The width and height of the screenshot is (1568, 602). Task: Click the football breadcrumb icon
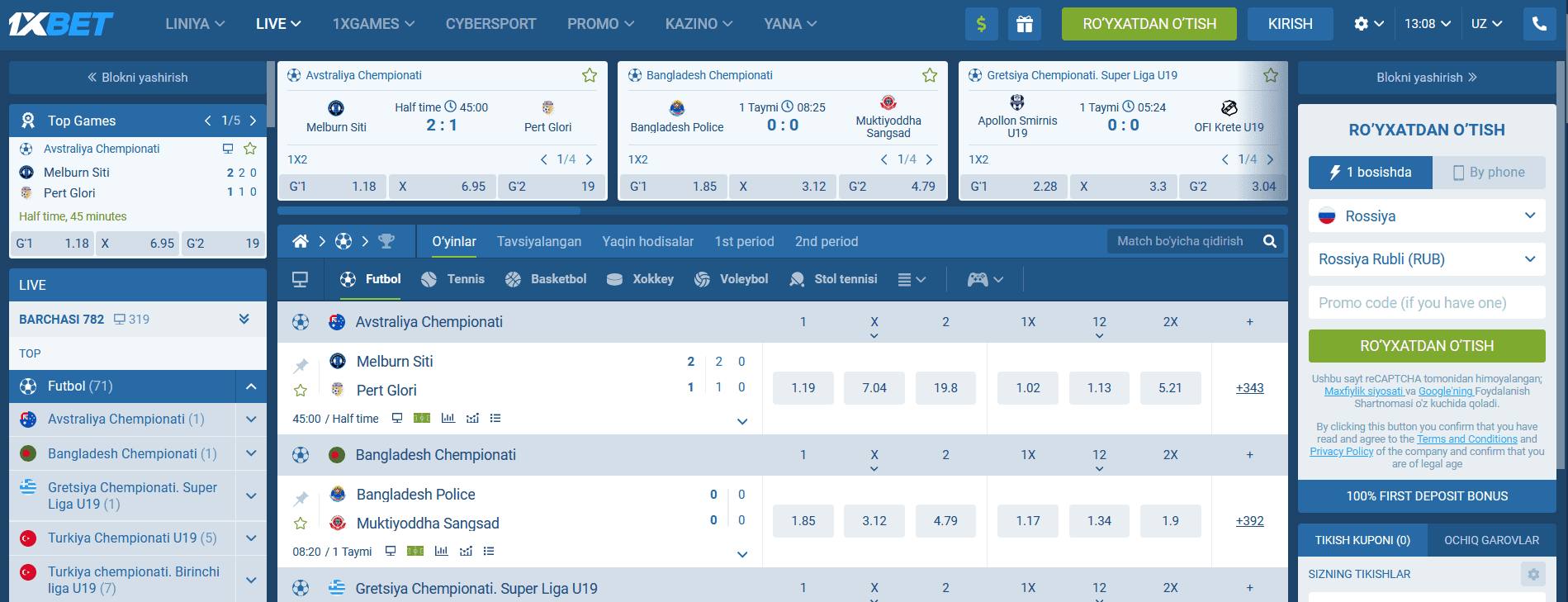(343, 241)
